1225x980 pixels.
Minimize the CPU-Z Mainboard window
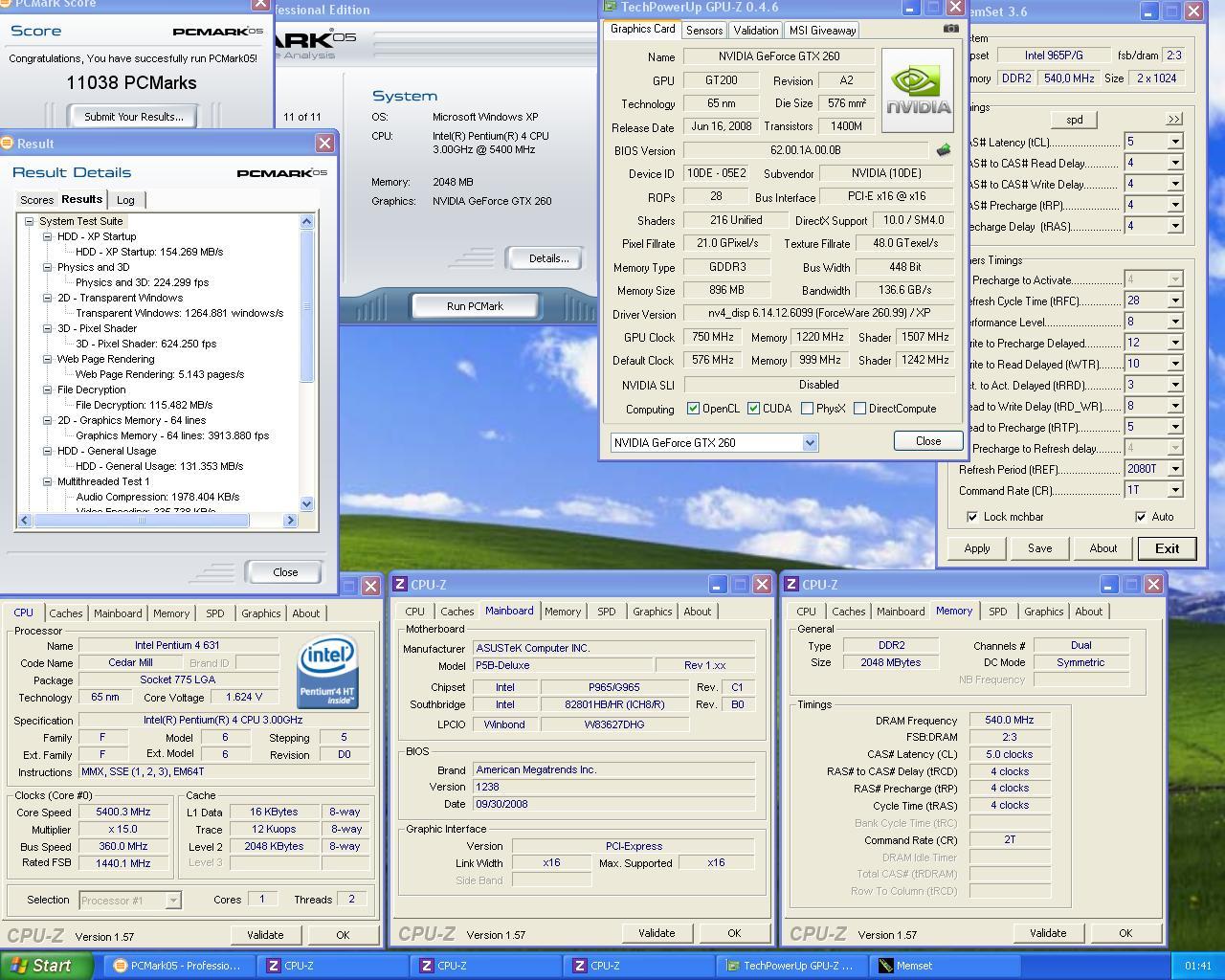click(x=718, y=585)
